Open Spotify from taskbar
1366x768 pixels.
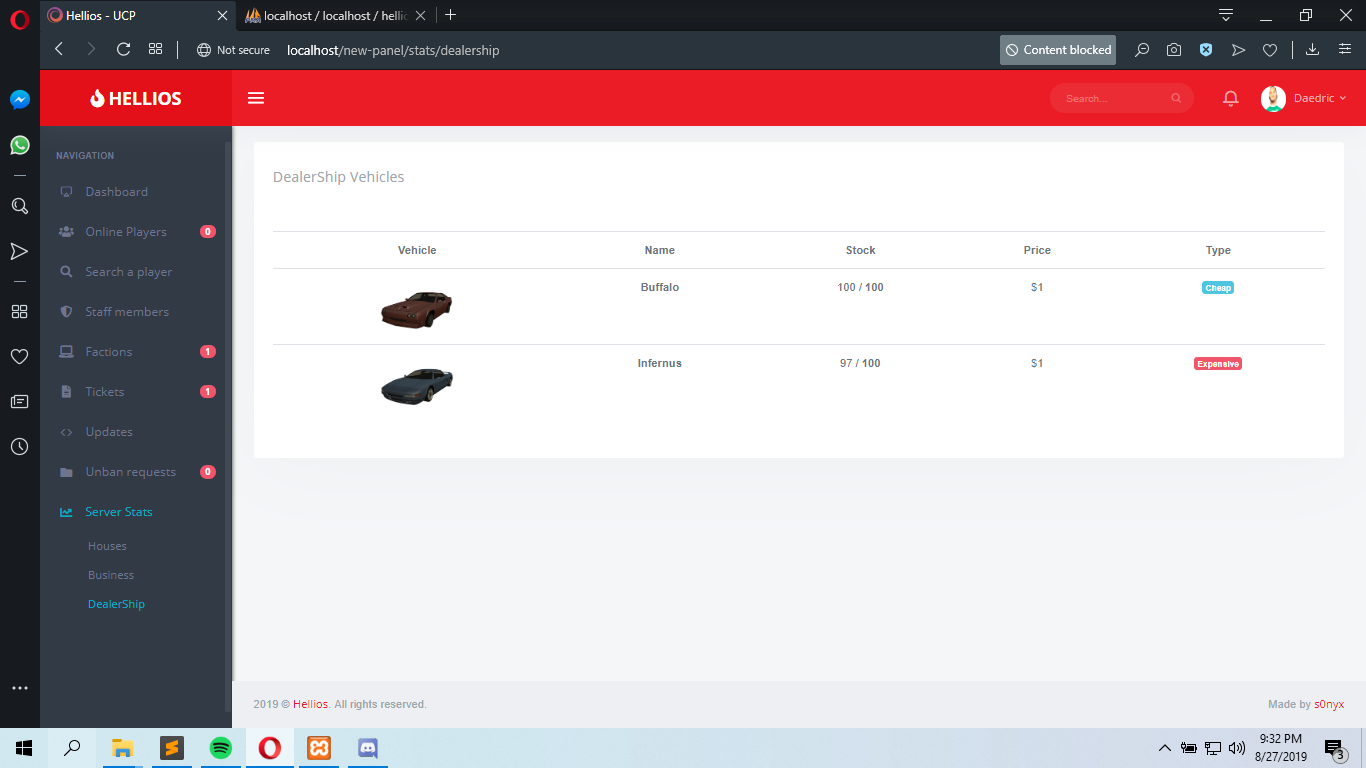pos(221,748)
